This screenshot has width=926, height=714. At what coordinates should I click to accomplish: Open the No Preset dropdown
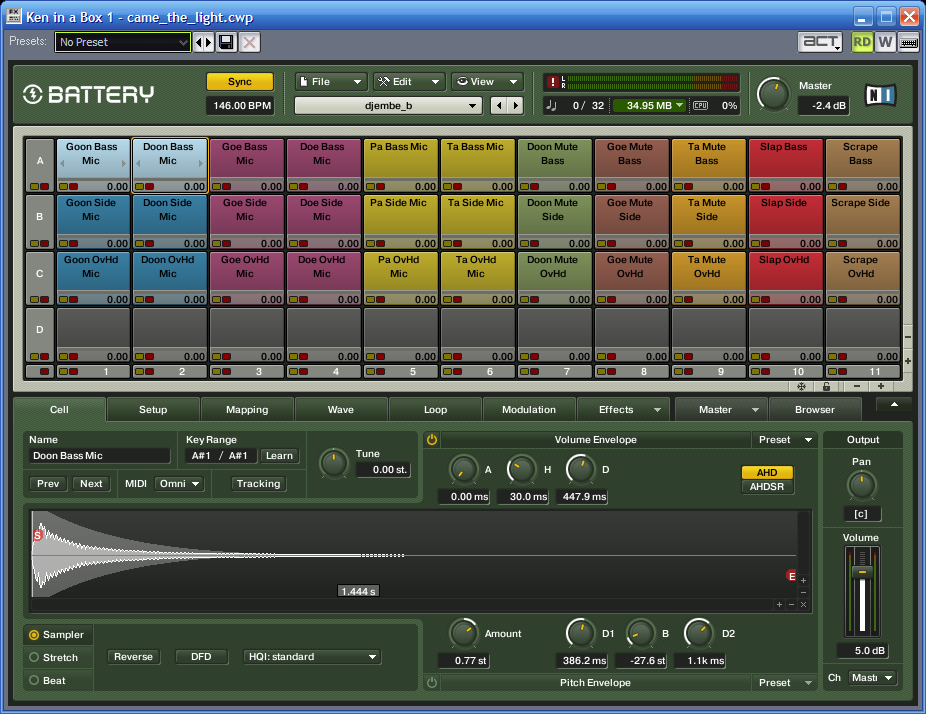click(123, 42)
